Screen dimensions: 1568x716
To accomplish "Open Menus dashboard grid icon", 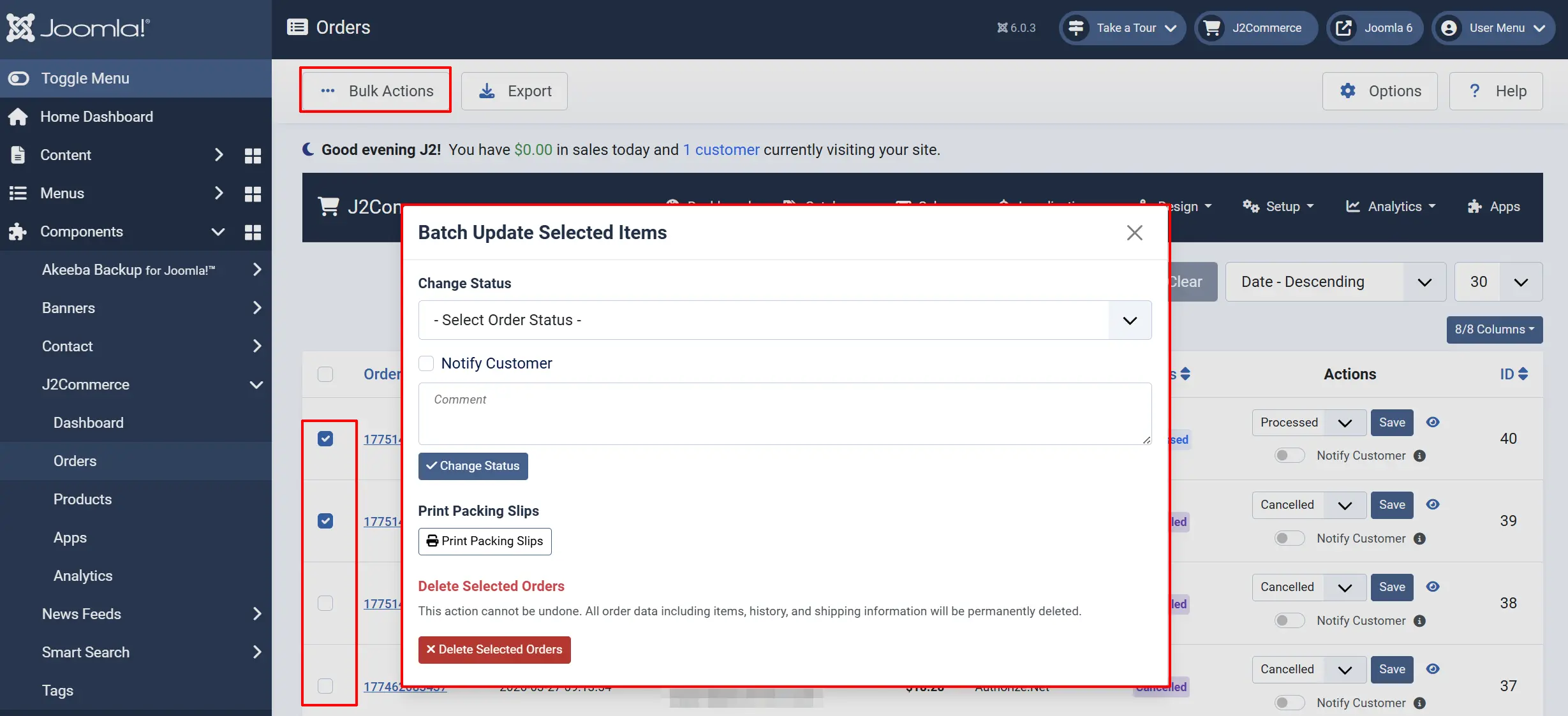I will click(253, 194).
